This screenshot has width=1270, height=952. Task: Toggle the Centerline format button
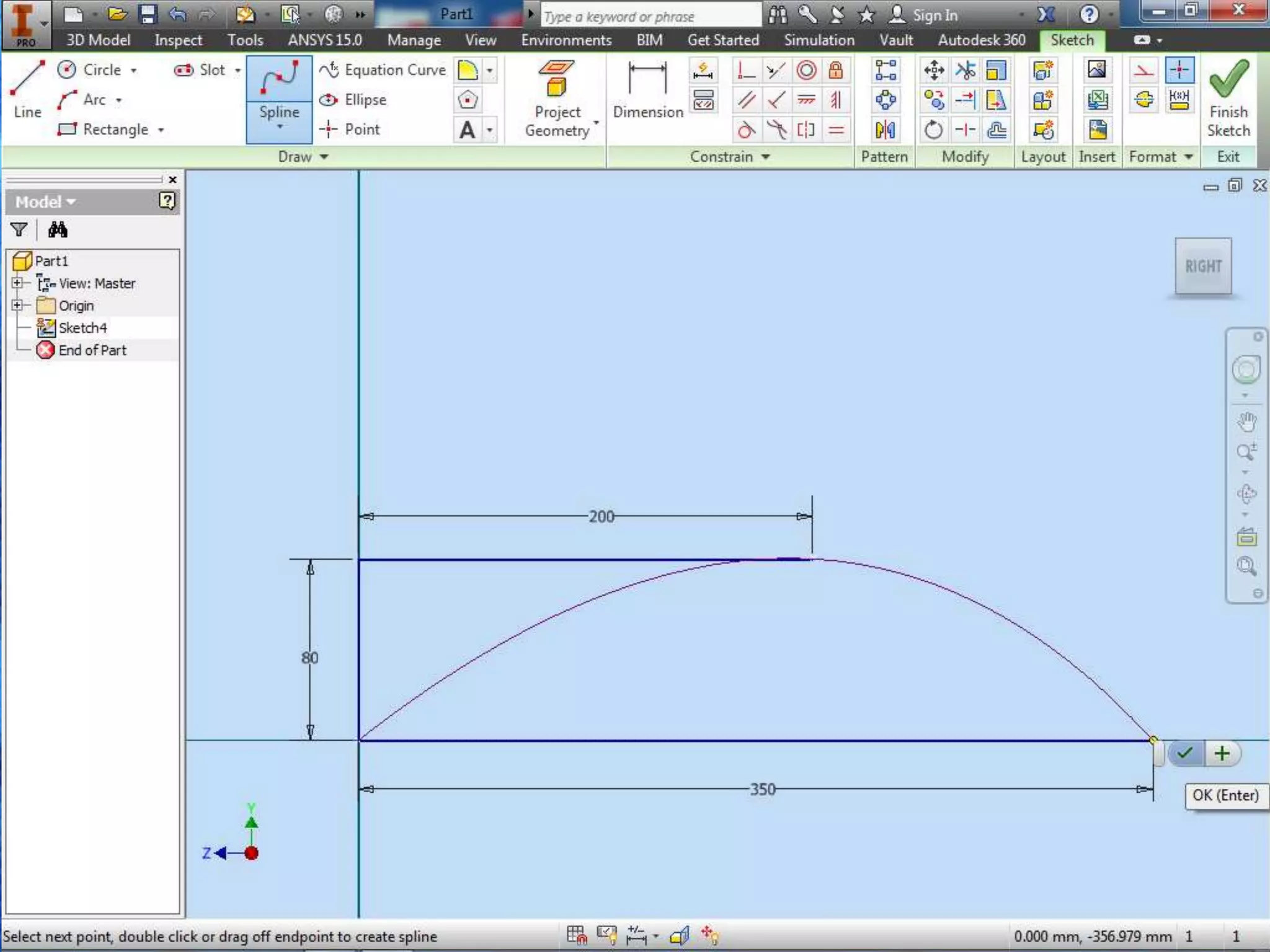1144,100
